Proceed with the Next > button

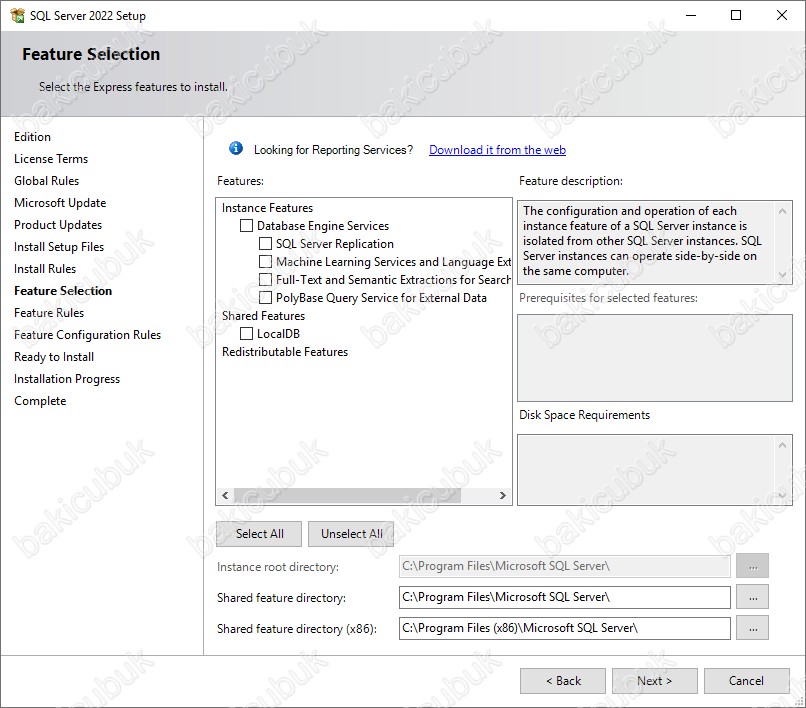point(654,681)
